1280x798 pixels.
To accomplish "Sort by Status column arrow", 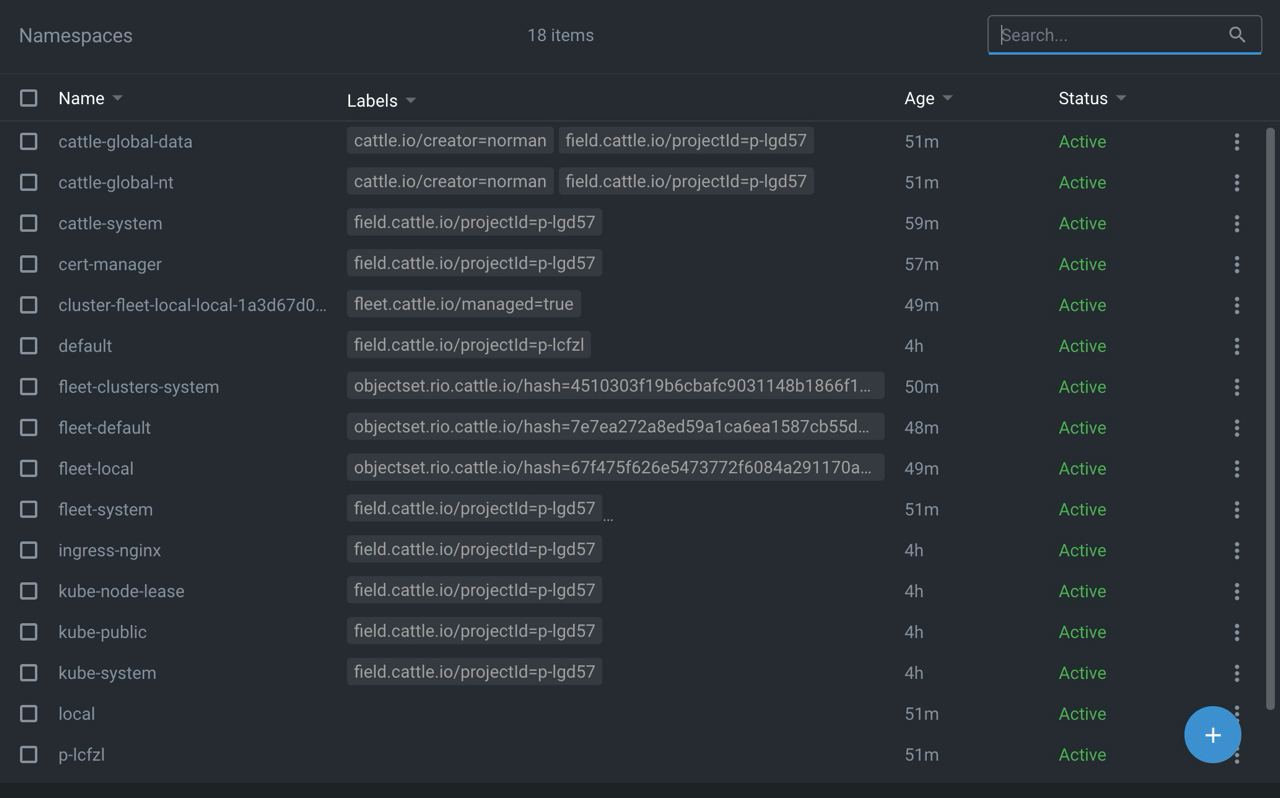I will (x=1121, y=98).
